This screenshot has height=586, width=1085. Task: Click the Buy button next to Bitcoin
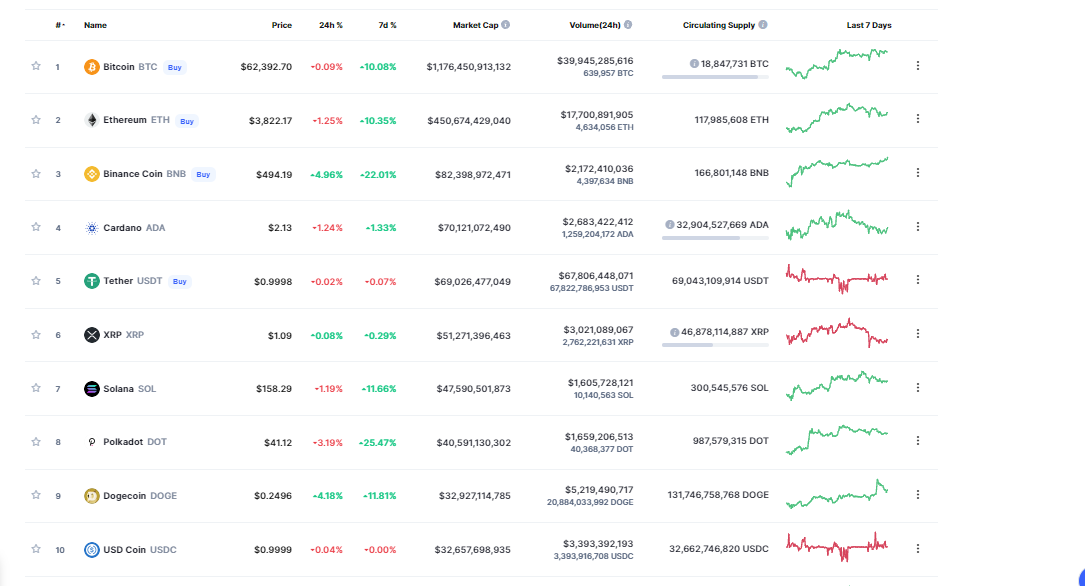(x=174, y=67)
